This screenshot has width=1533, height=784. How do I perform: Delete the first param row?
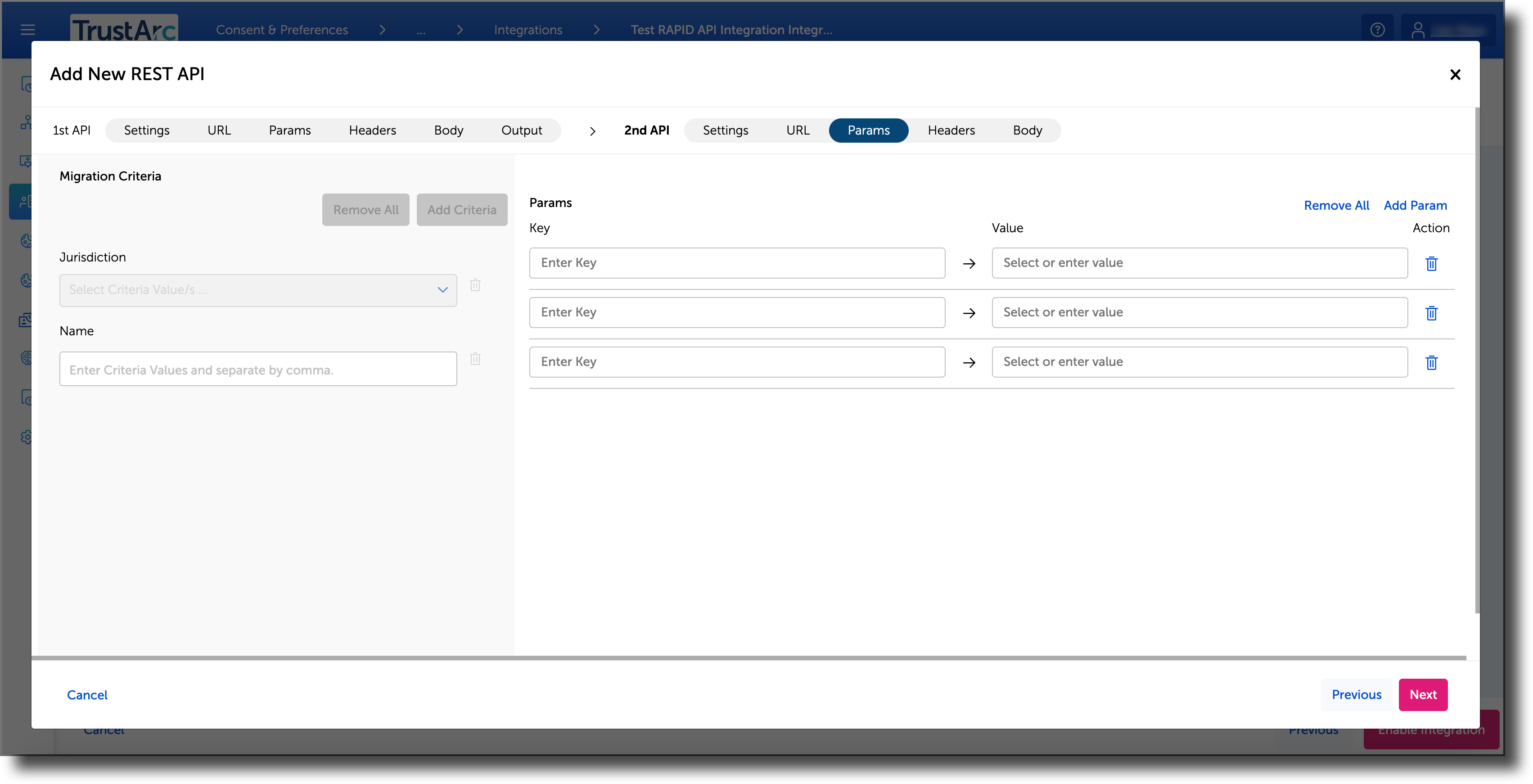point(1431,263)
